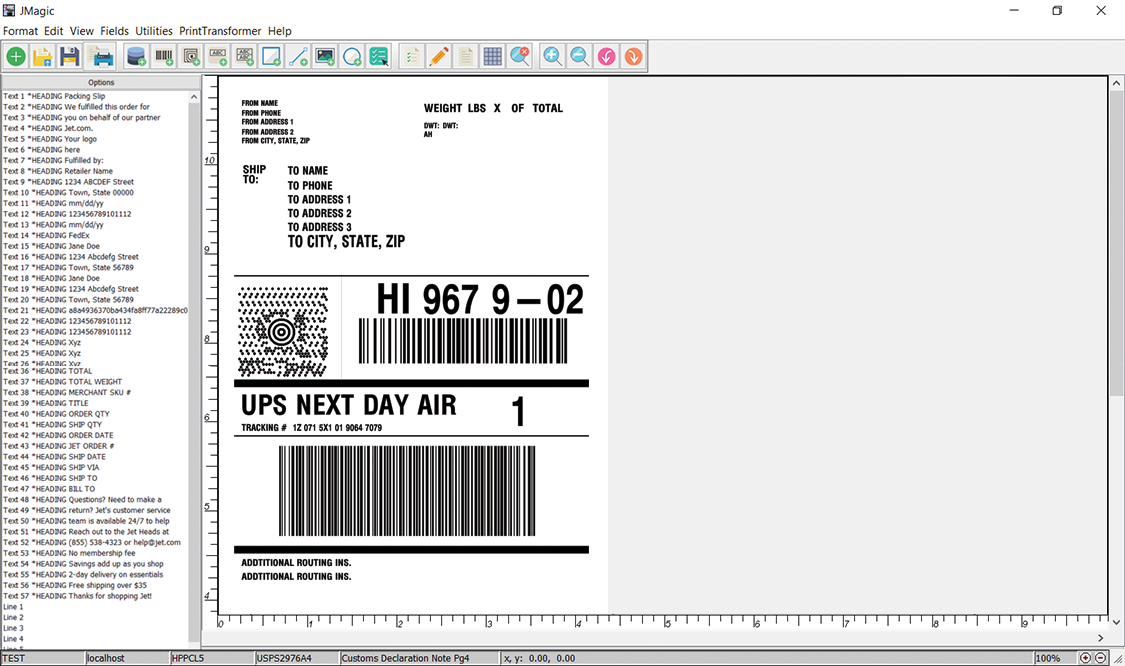Click the HPPCL5 status bar entry

point(212,658)
